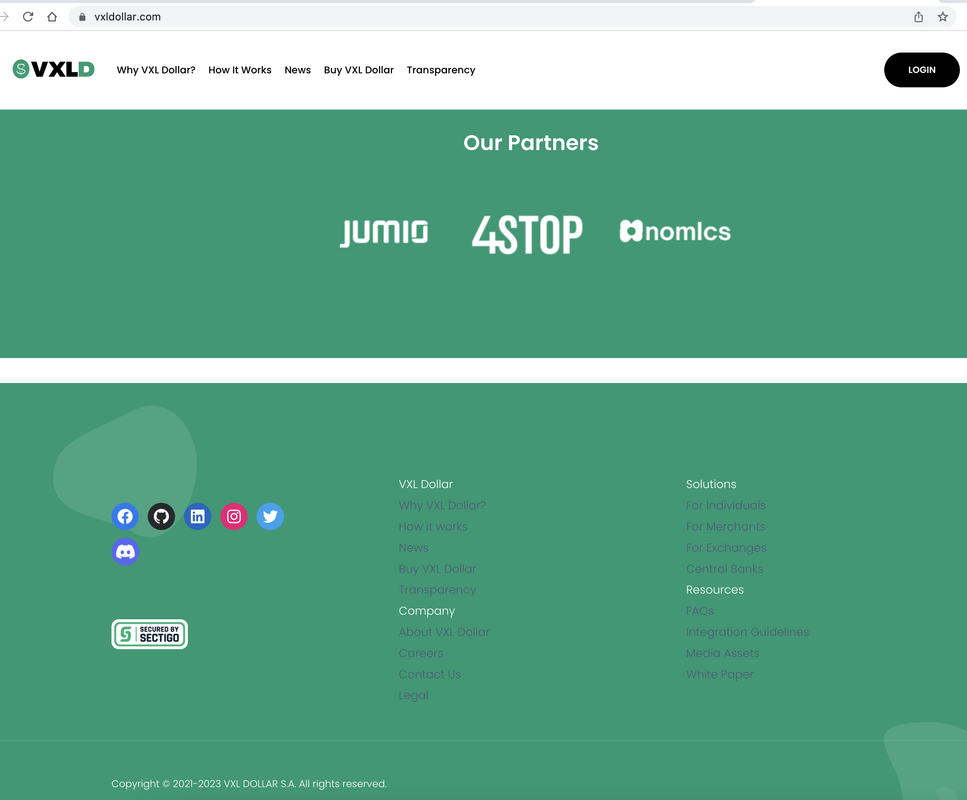Open Media Assets footer link
This screenshot has height=800, width=967.
tap(723, 653)
